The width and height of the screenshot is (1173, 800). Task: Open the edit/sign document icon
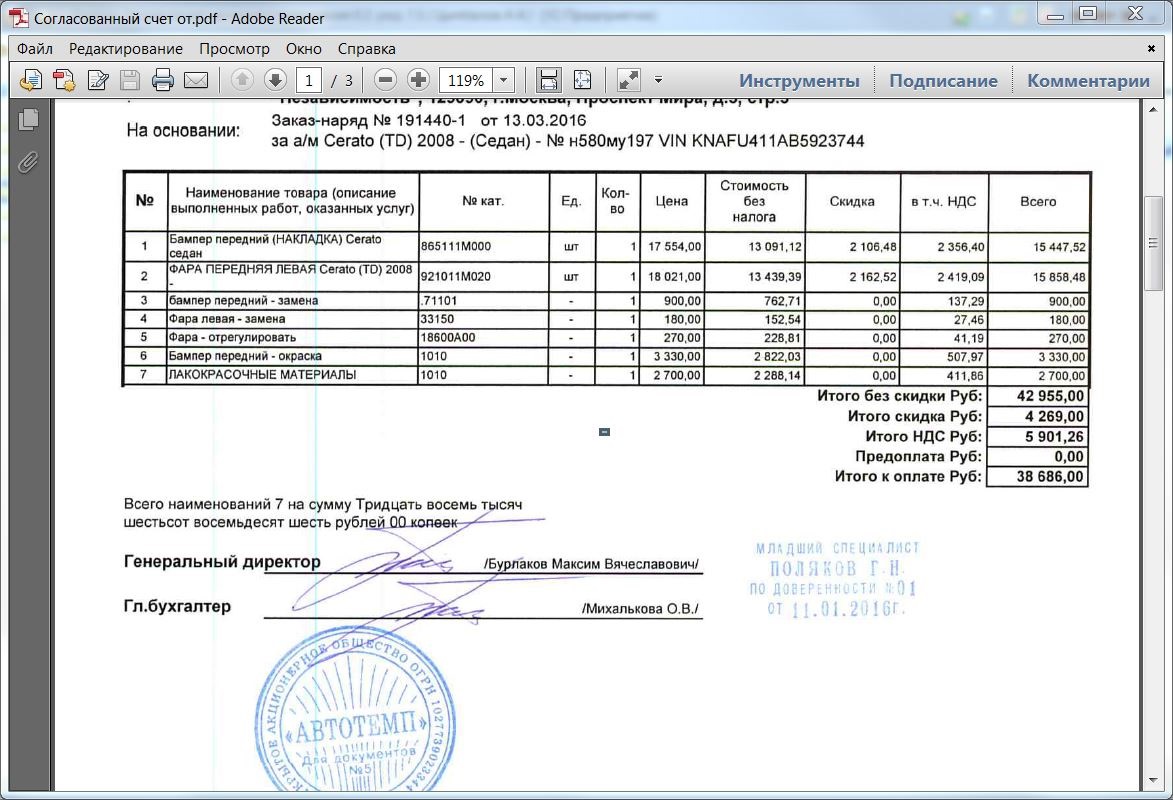[x=98, y=80]
